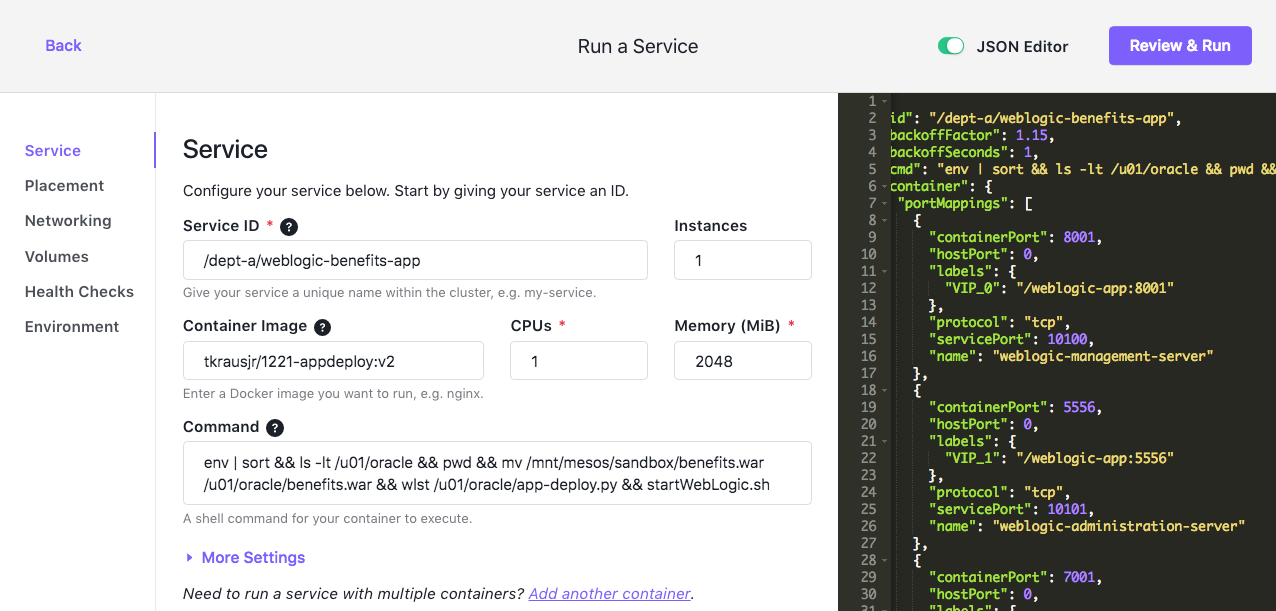
Task: Click the "VIP_1": "/weblogic-app:5556" line
Action: point(1059,459)
